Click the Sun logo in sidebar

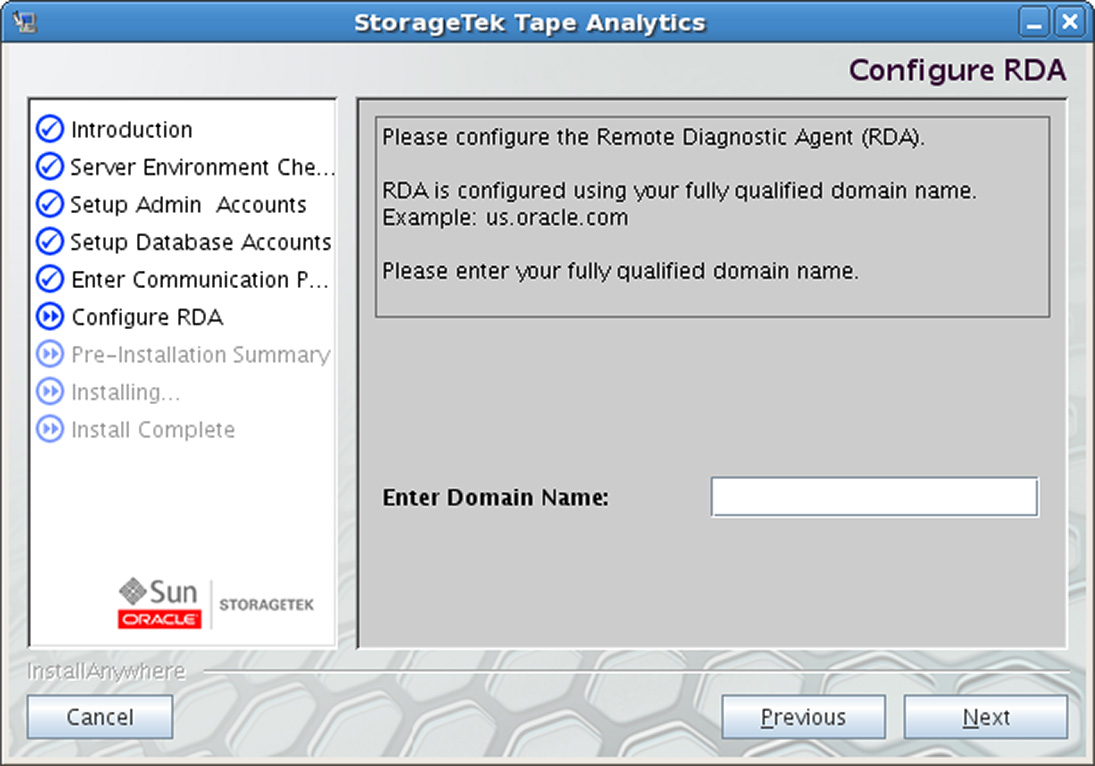[159, 591]
